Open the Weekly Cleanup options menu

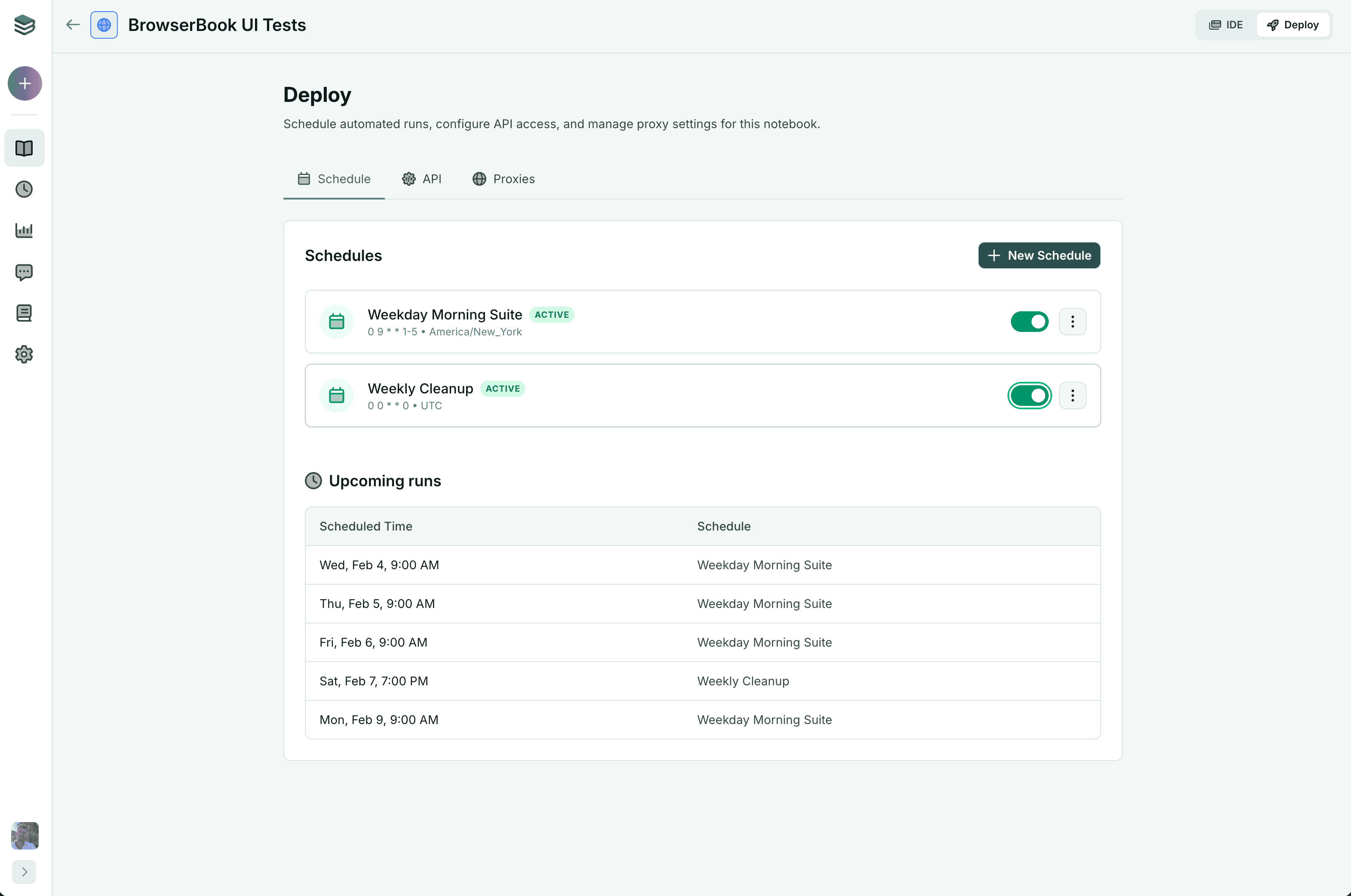(x=1073, y=395)
